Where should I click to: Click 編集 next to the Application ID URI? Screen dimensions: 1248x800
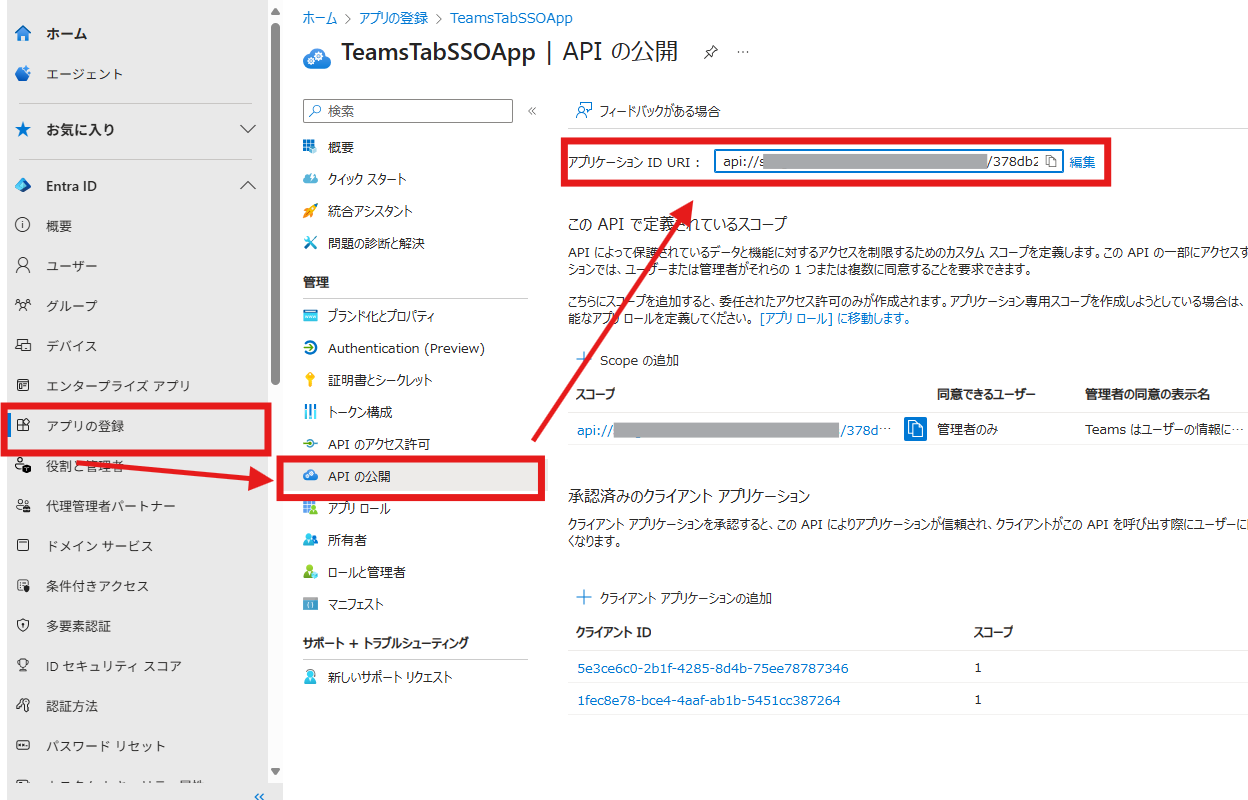coord(1083,162)
